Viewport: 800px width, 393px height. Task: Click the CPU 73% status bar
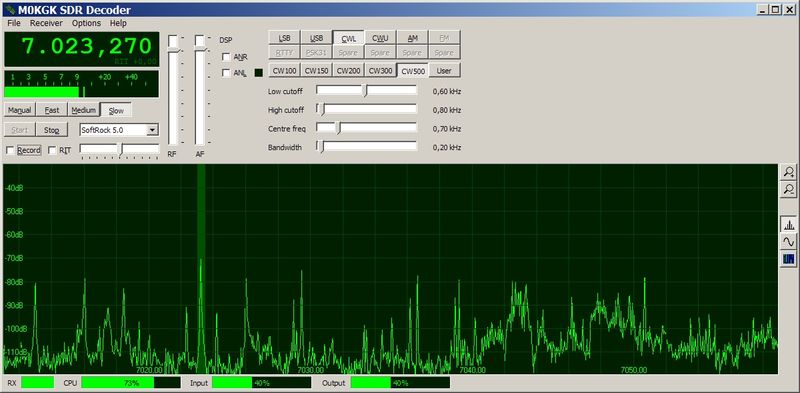click(131, 383)
